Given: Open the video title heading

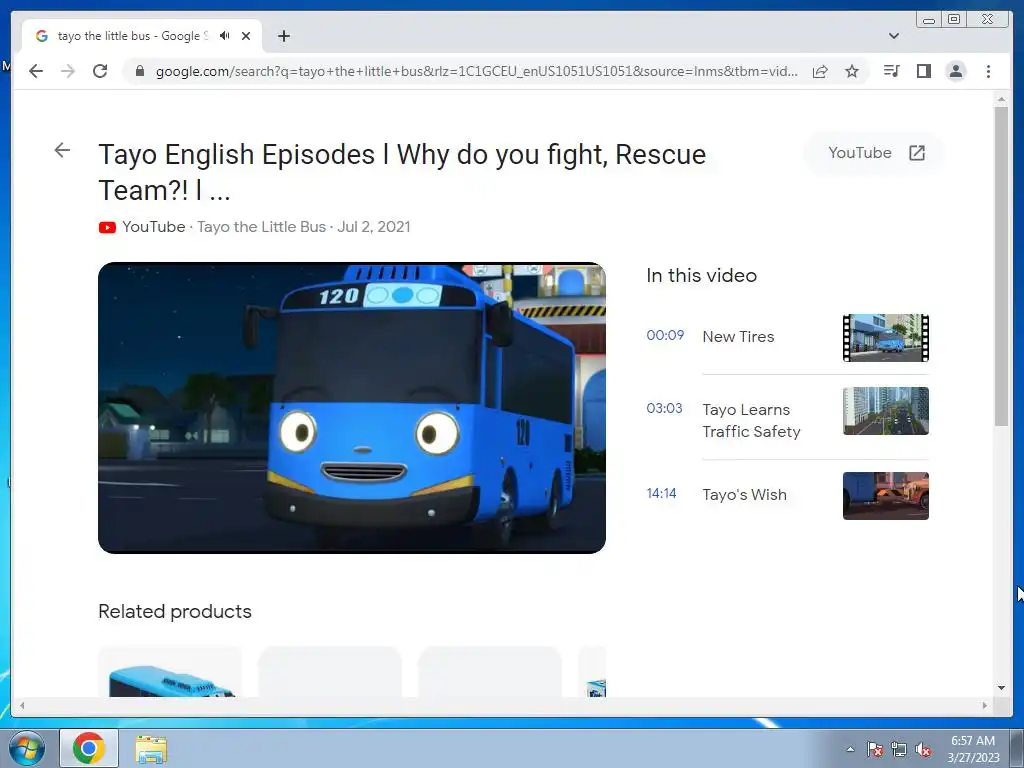Looking at the screenshot, I should coord(402,172).
